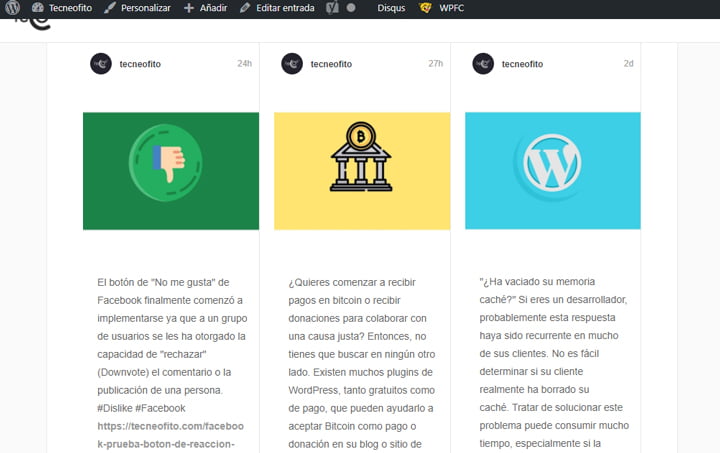The height and width of the screenshot is (453, 720).
Task: Open the WordPress logo menu in admin bar
Action: coord(12,8)
